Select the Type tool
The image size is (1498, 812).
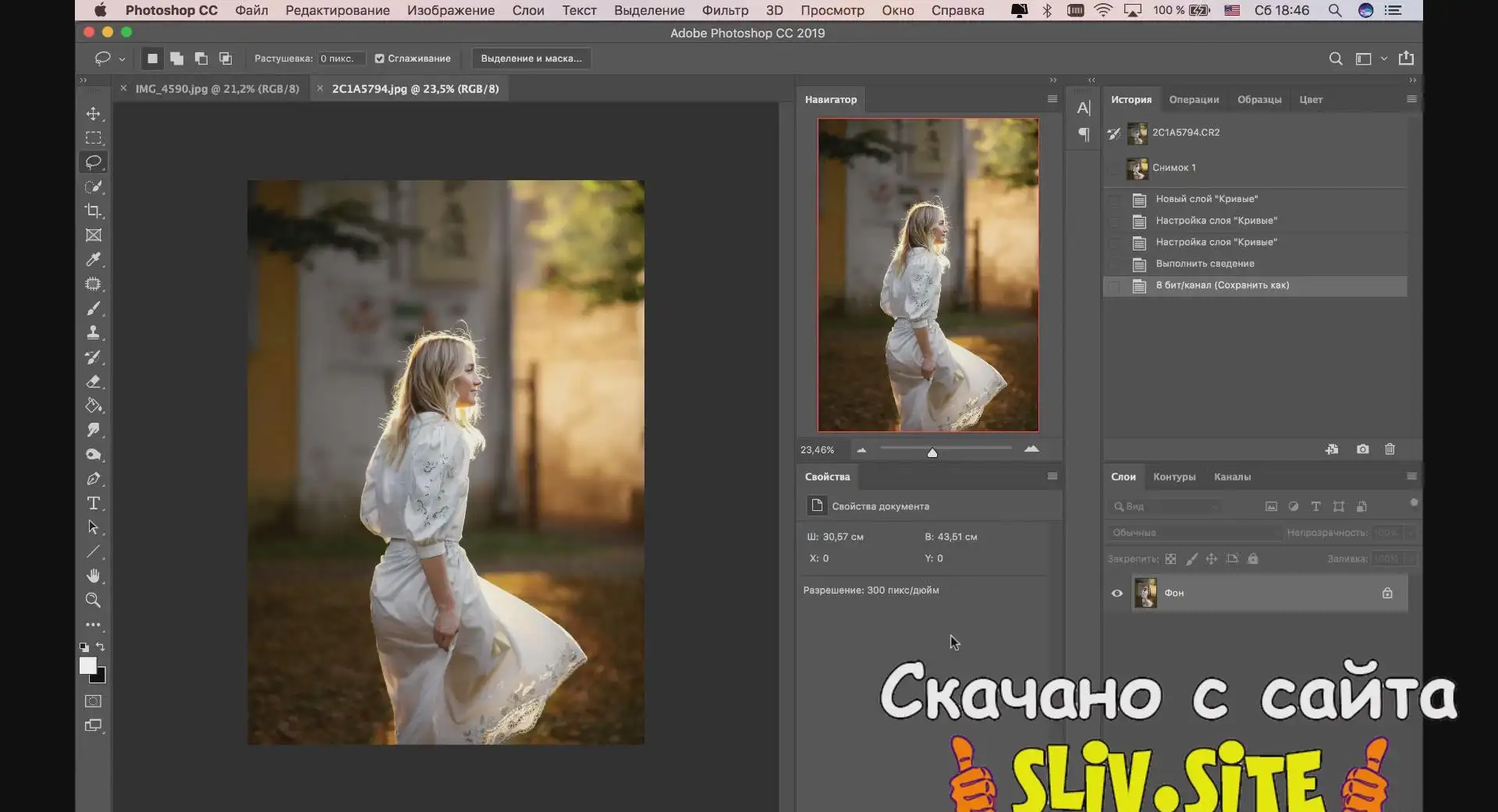(x=94, y=503)
